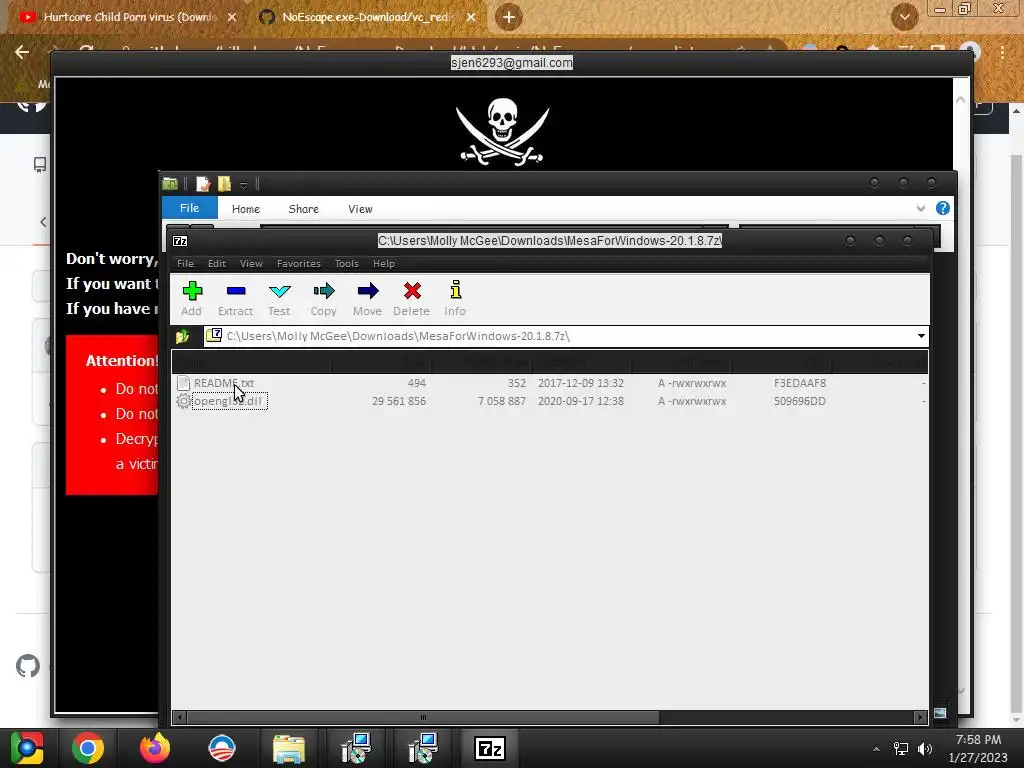Open Firefox from the taskbar
Screen dimensions: 1024x768
(155, 748)
